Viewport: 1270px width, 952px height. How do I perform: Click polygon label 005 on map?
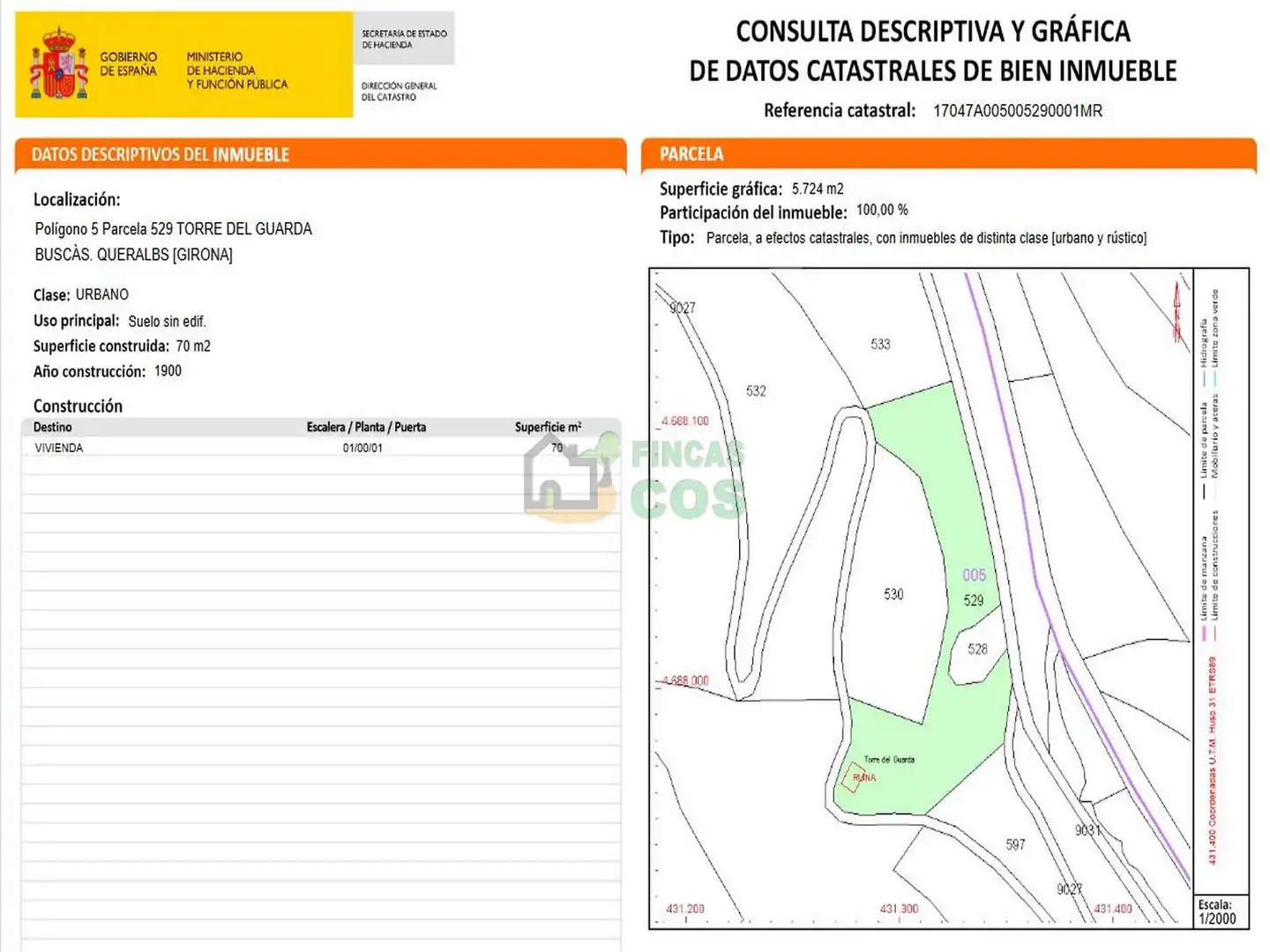coord(974,576)
